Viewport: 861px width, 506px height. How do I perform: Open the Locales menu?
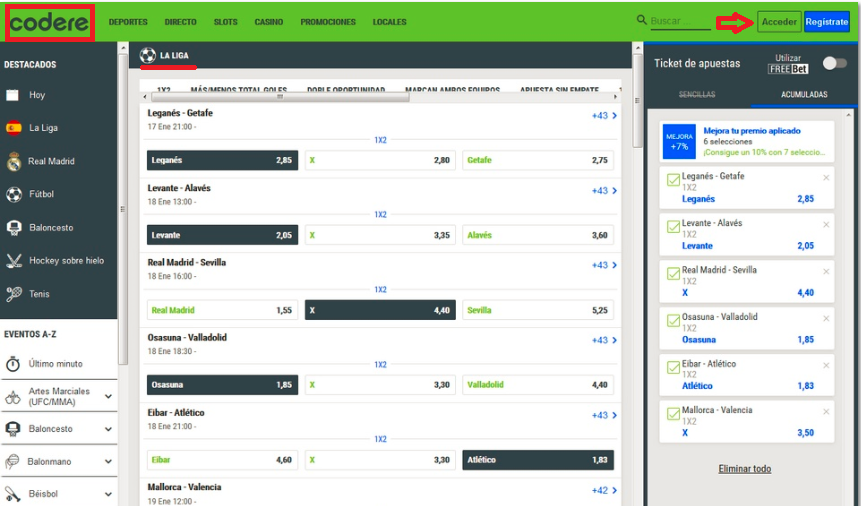(x=389, y=22)
